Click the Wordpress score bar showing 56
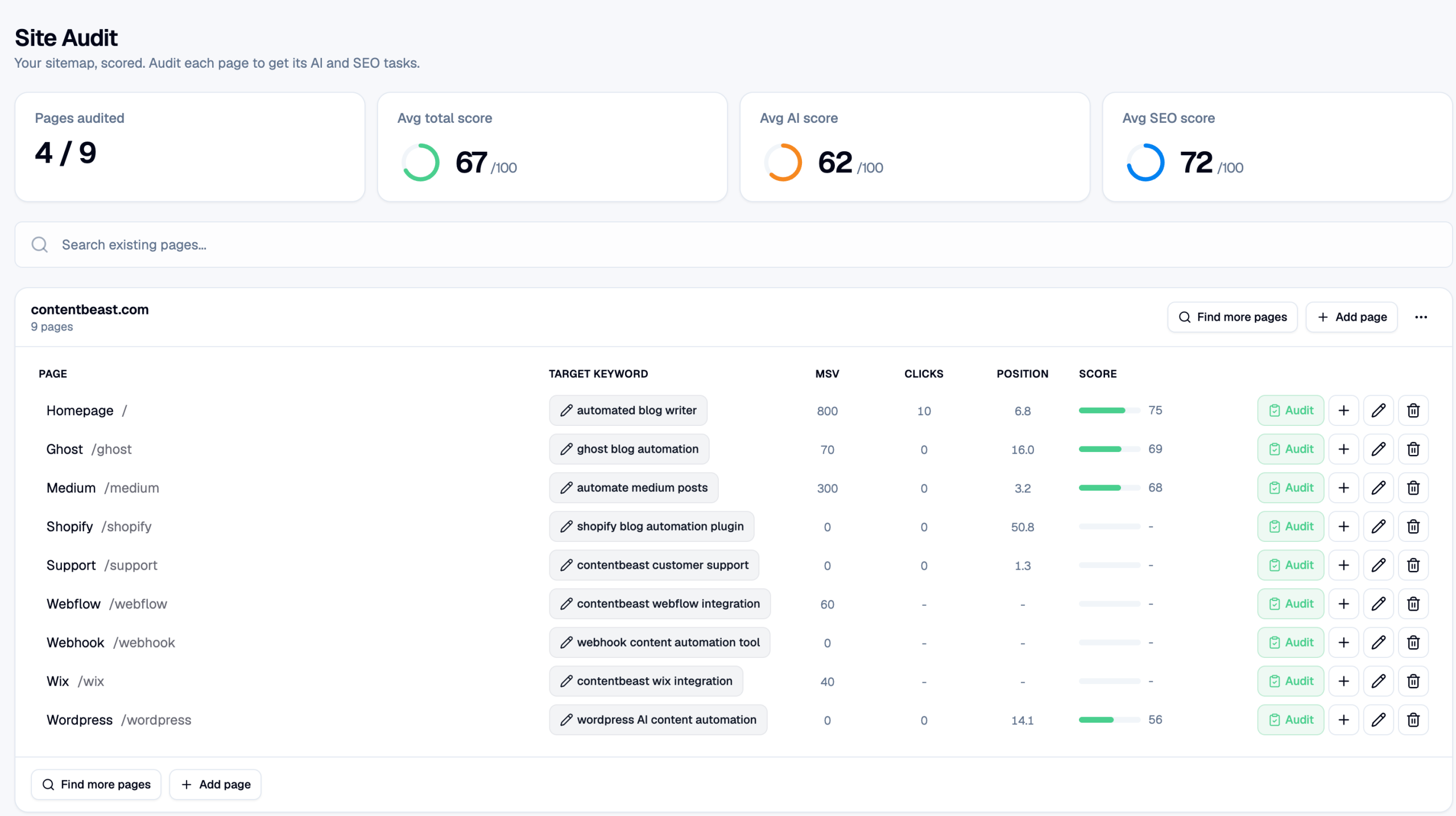Screen dimensions: 1456x816 1109,720
